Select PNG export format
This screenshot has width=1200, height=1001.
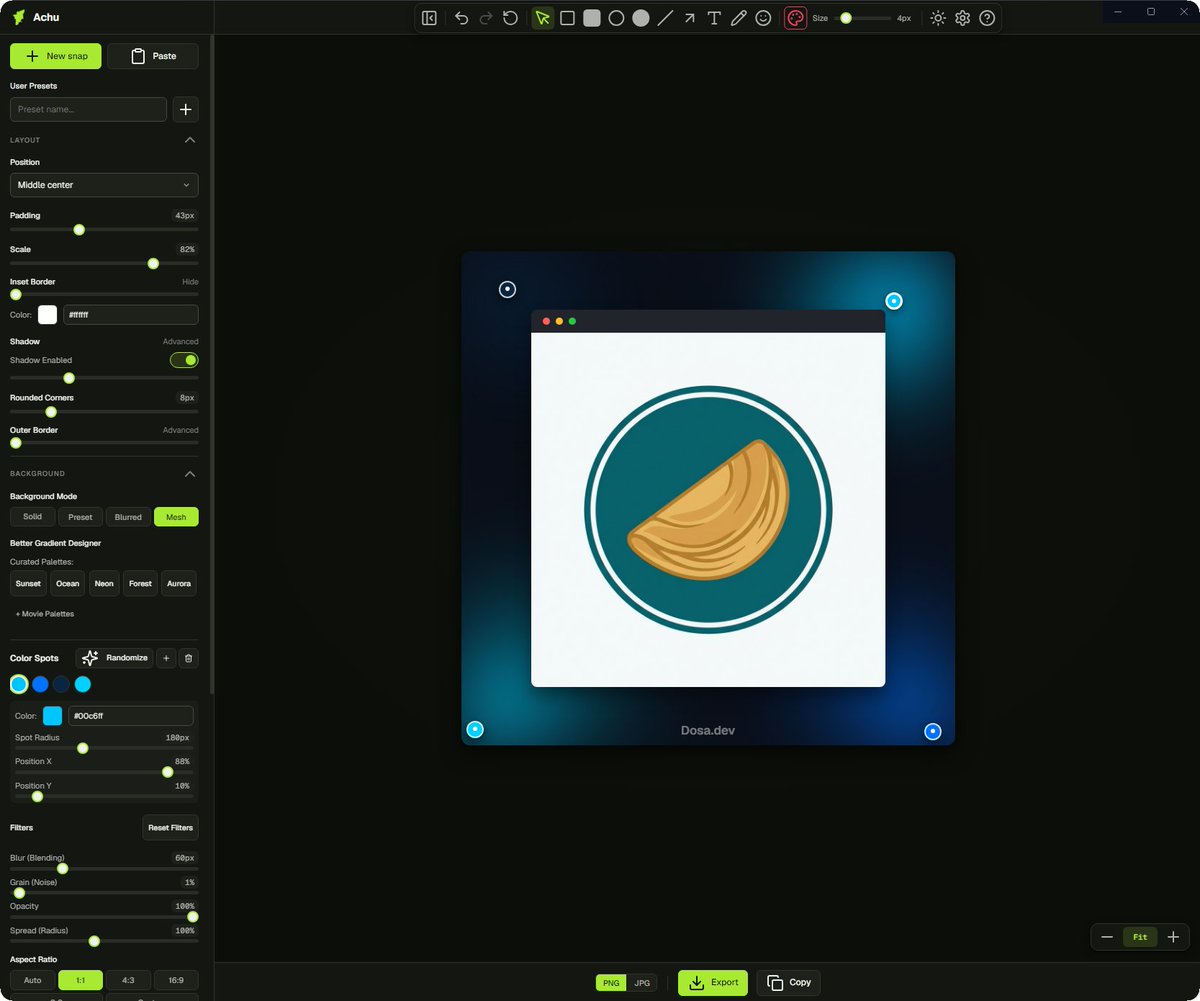(611, 983)
